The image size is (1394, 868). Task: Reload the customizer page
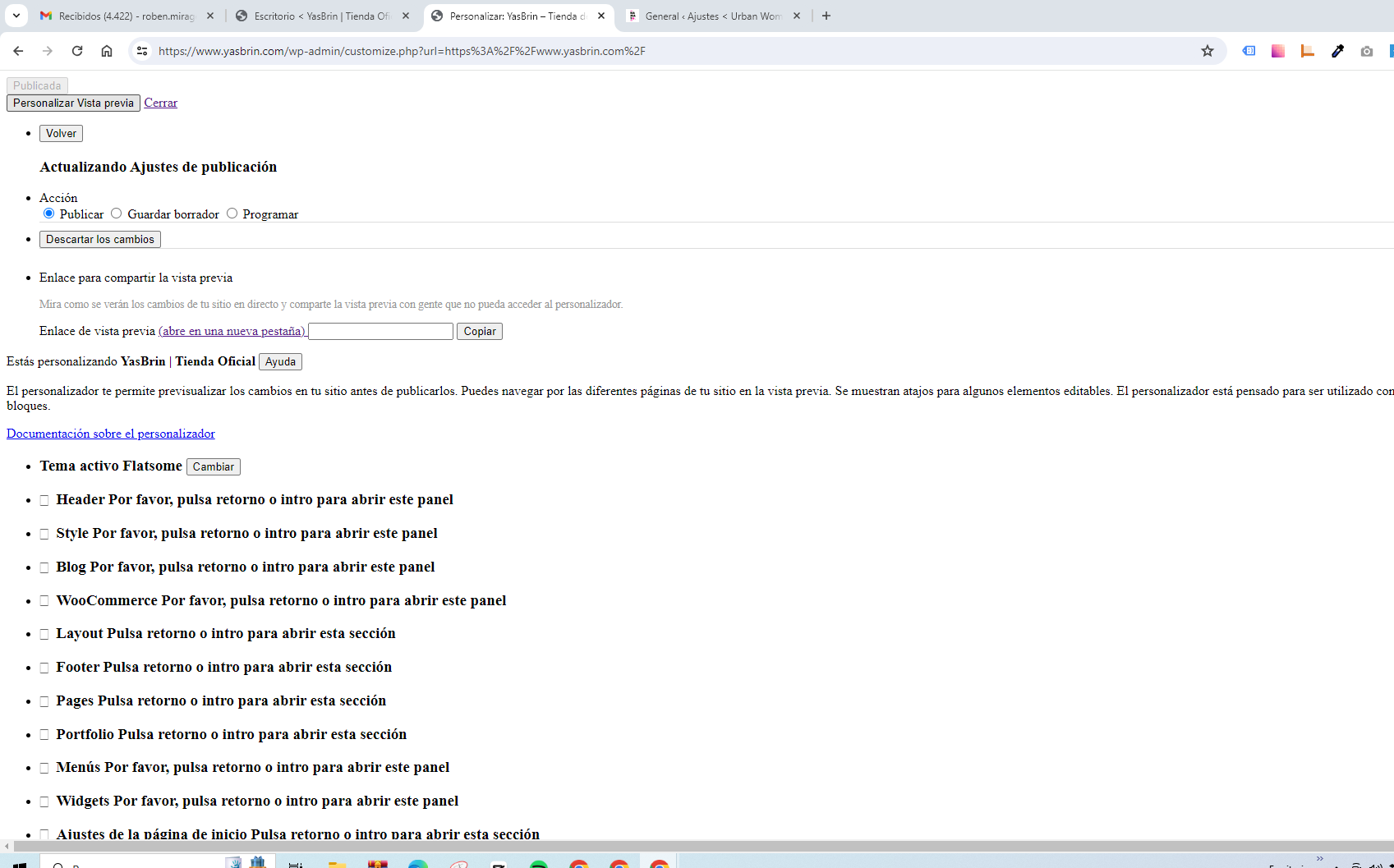click(77, 51)
